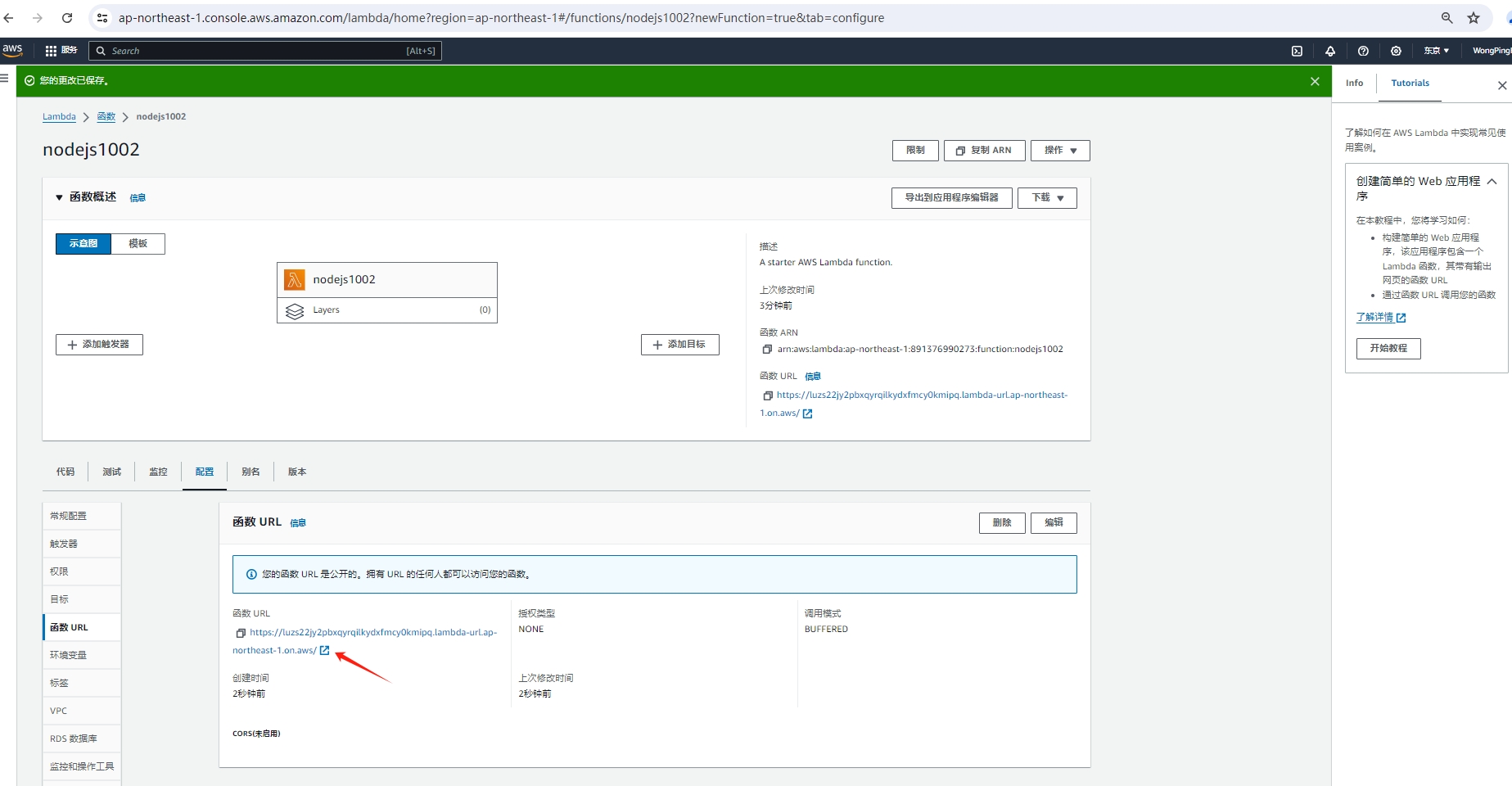1512x786 pixels.
Task: Click the 复制 ARN button
Action: click(x=984, y=151)
